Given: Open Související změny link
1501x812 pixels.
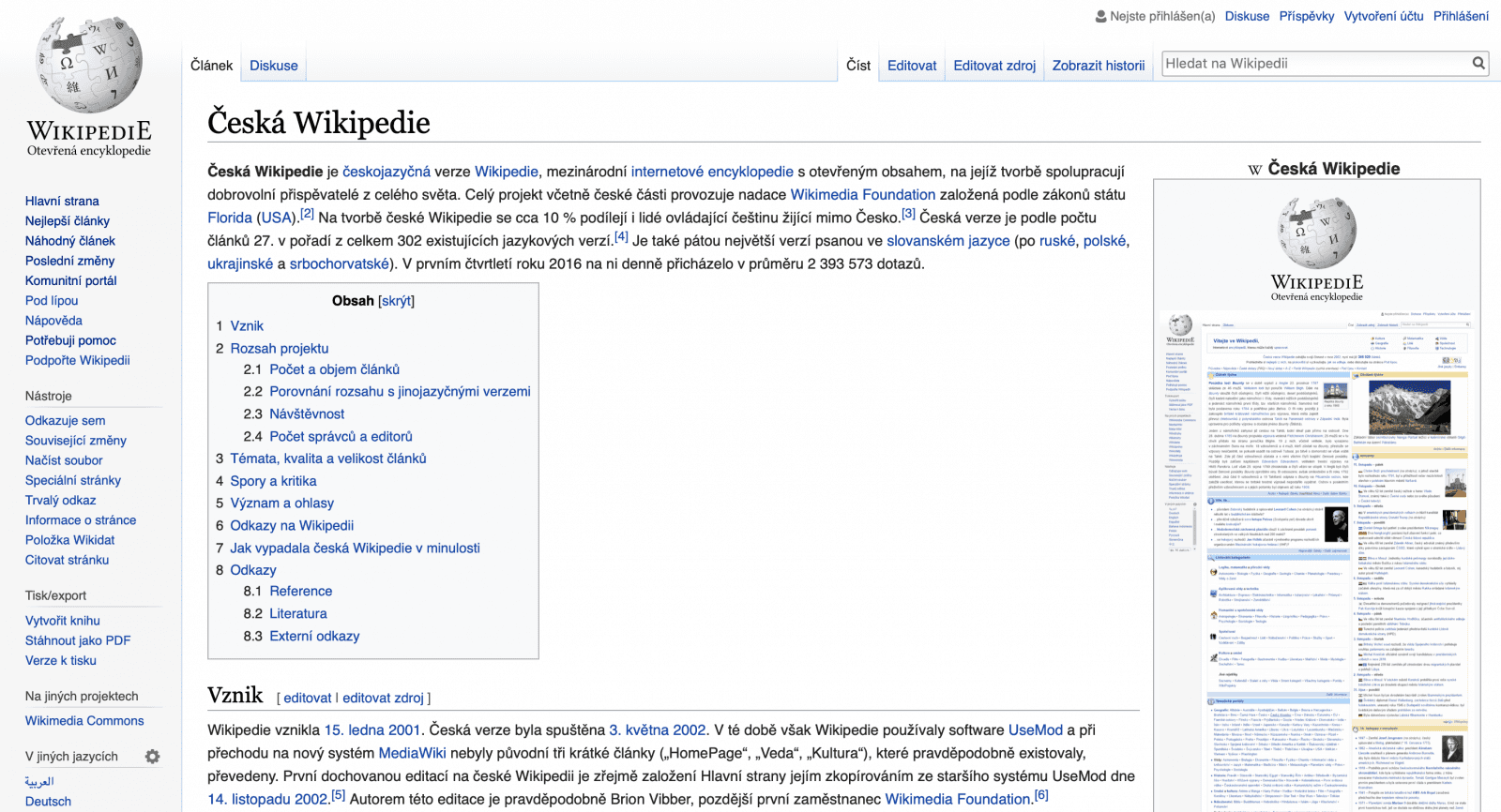Looking at the screenshot, I should (76, 441).
